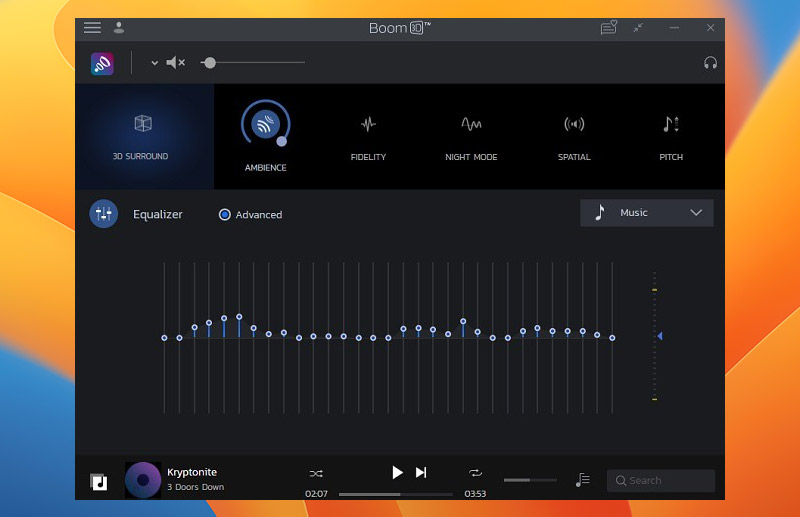Screen dimensions: 800x517
Task: Click the Search input field
Action: click(661, 481)
